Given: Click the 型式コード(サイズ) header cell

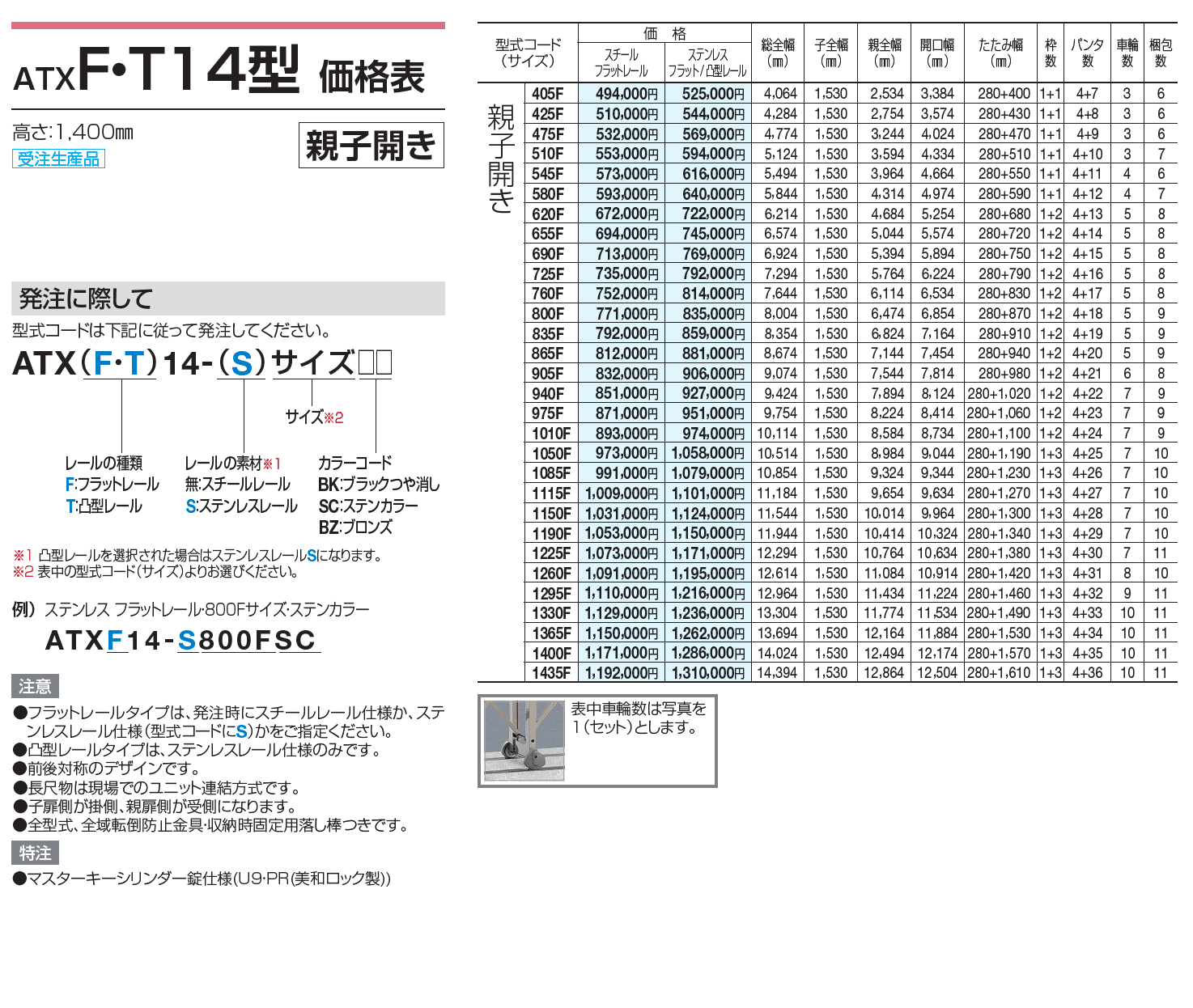Looking at the screenshot, I should tap(527, 53).
